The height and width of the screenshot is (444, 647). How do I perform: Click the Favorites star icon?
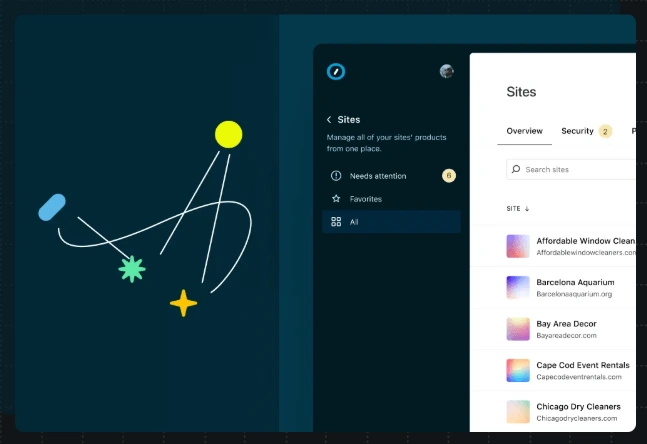click(336, 199)
